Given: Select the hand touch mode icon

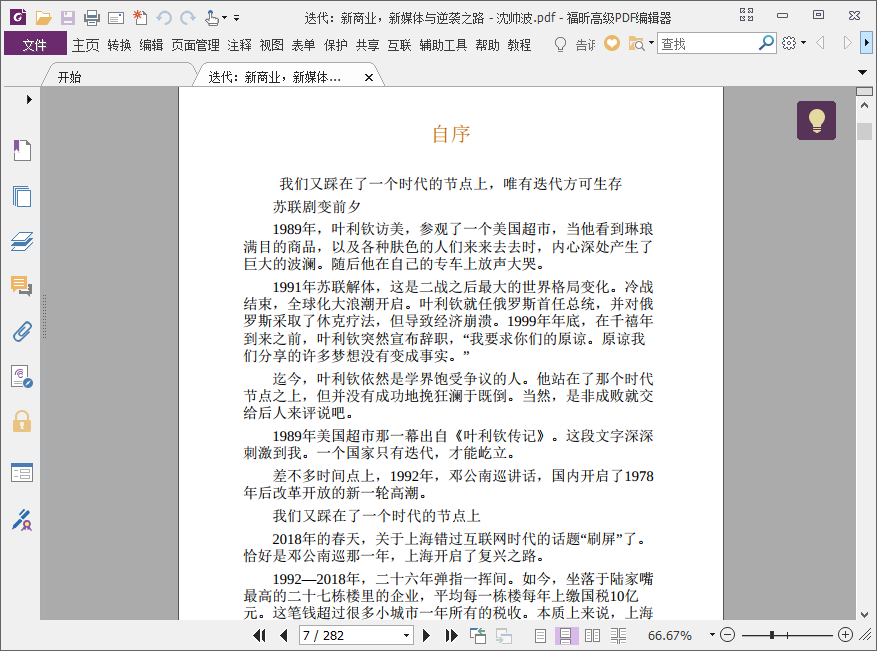Looking at the screenshot, I should point(211,18).
